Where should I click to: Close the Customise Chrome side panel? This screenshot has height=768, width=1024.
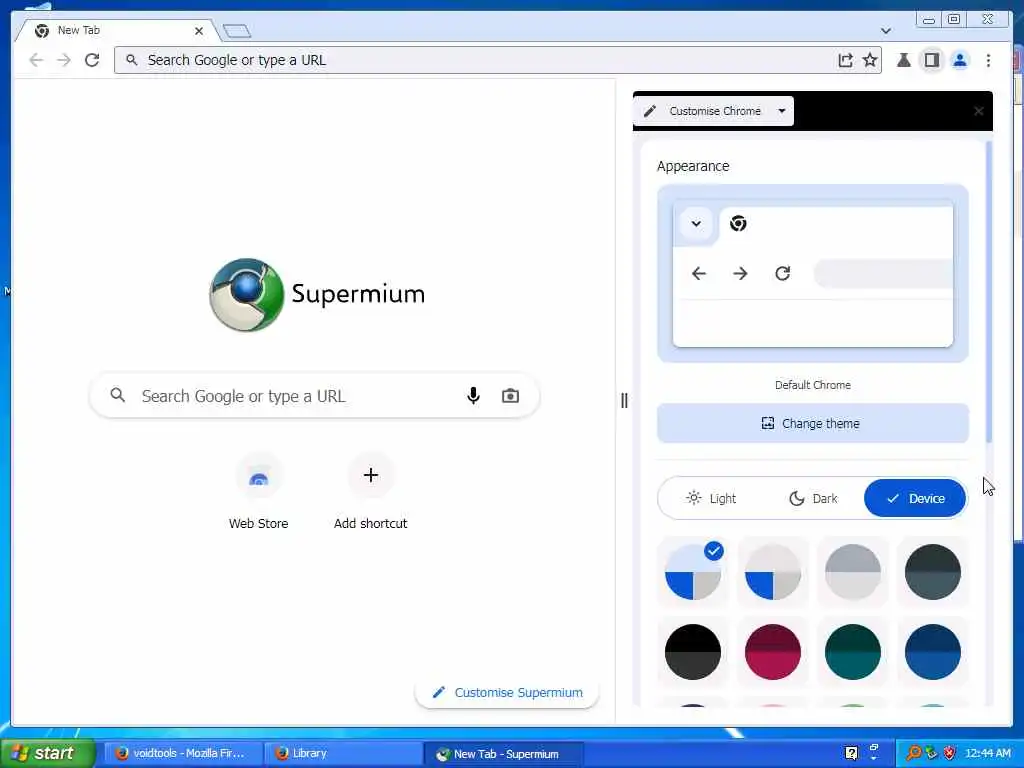coord(978,111)
